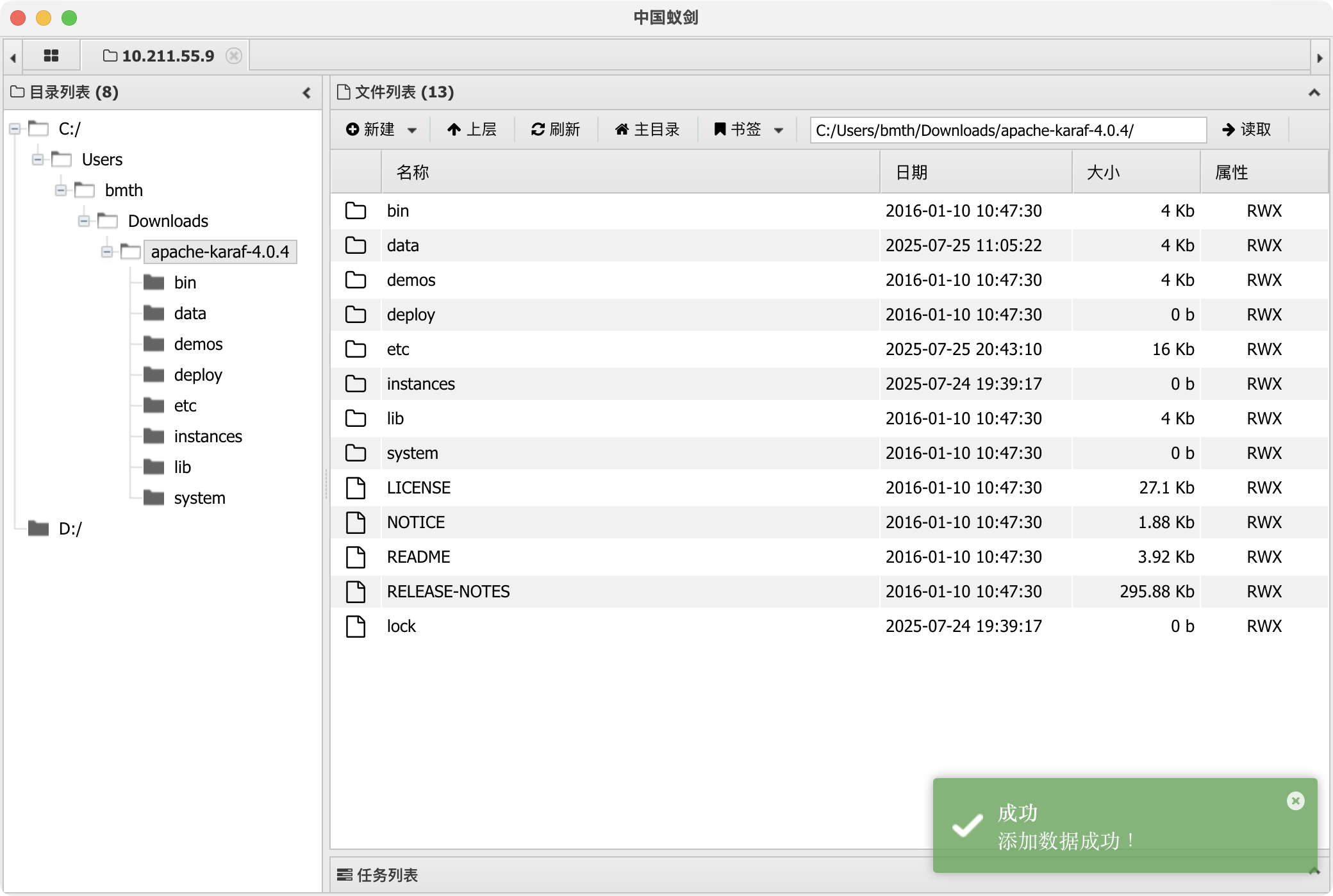Image resolution: width=1333 pixels, height=896 pixels.
Task: Sort by the 大小 column header
Action: 1136,172
